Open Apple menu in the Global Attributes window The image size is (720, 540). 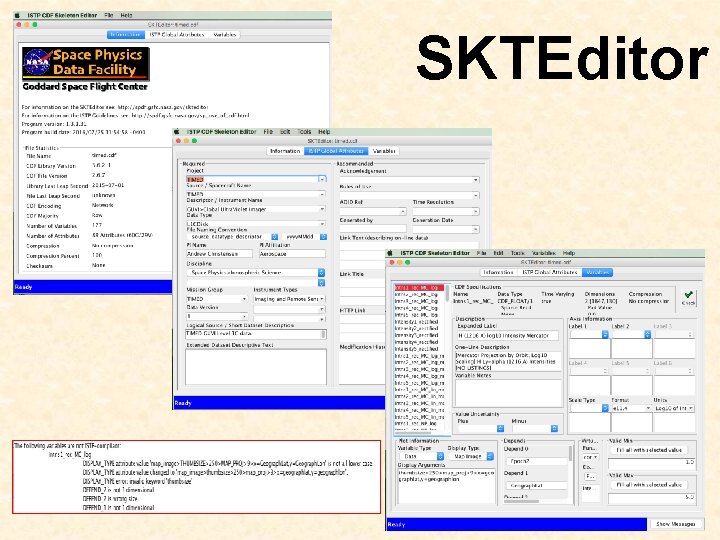pos(176,132)
